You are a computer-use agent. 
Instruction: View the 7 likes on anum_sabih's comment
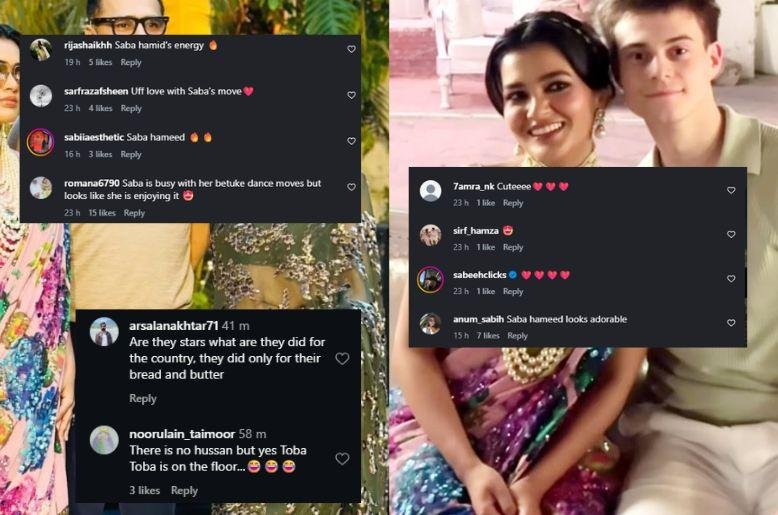(x=489, y=336)
